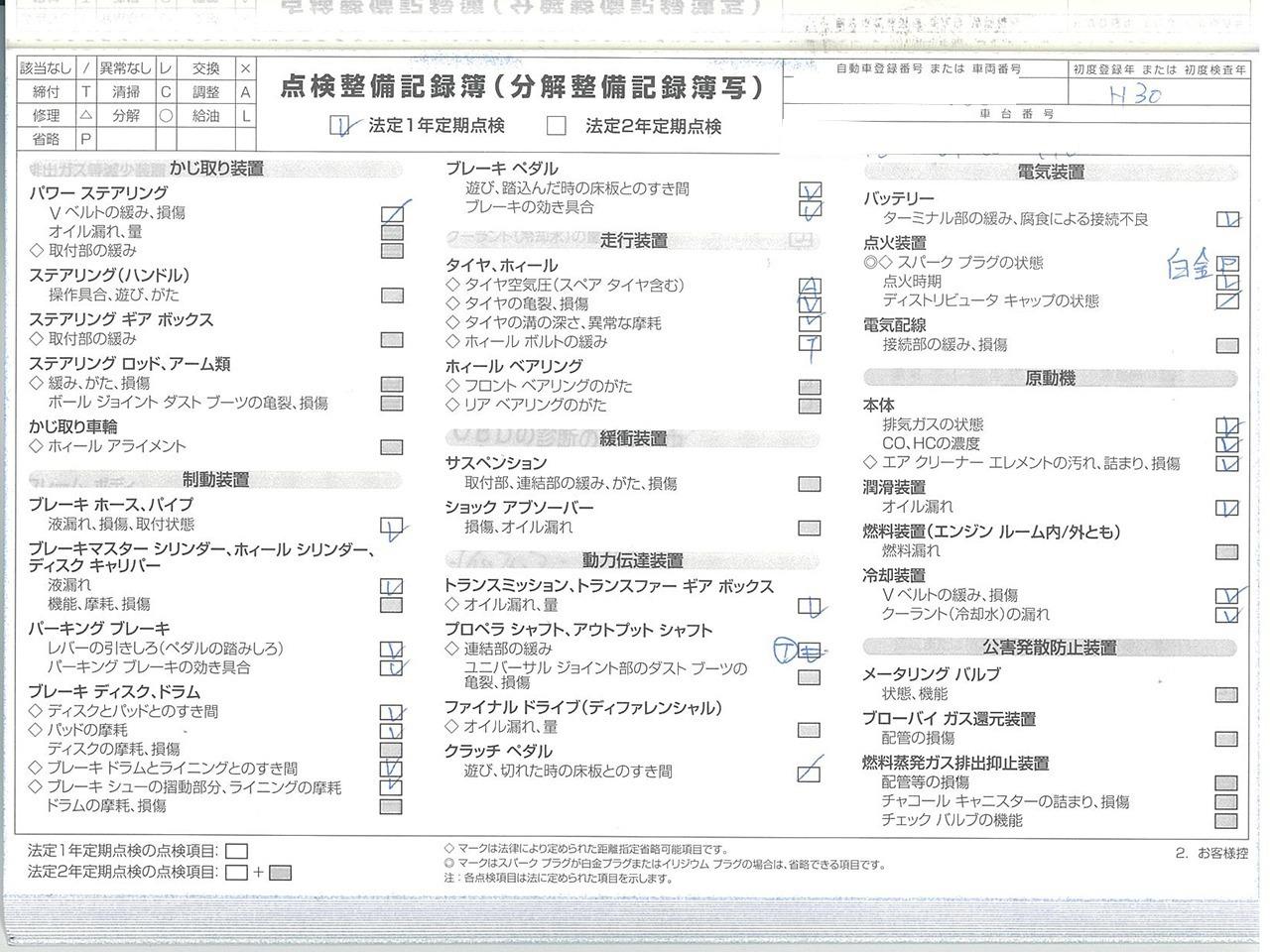Click the △ symbol for 修理

tap(86, 115)
